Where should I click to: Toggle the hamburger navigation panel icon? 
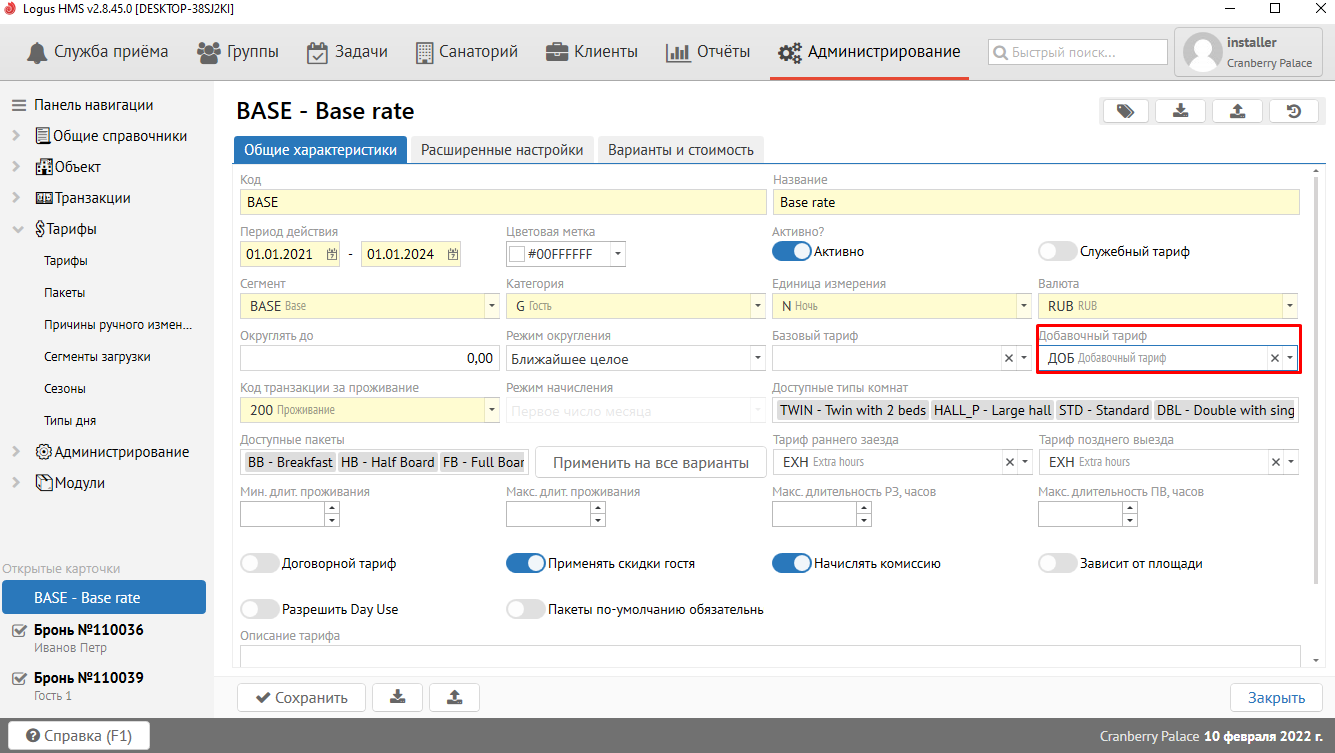click(18, 105)
